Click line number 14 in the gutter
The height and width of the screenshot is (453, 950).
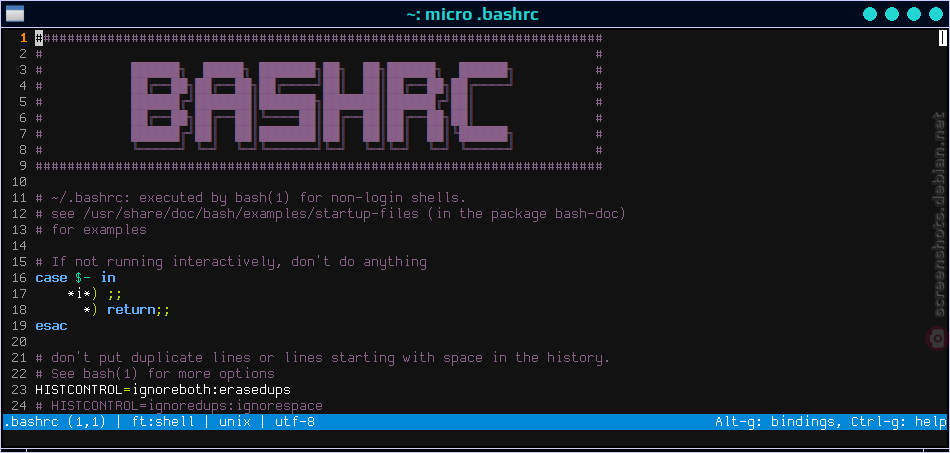[19, 246]
